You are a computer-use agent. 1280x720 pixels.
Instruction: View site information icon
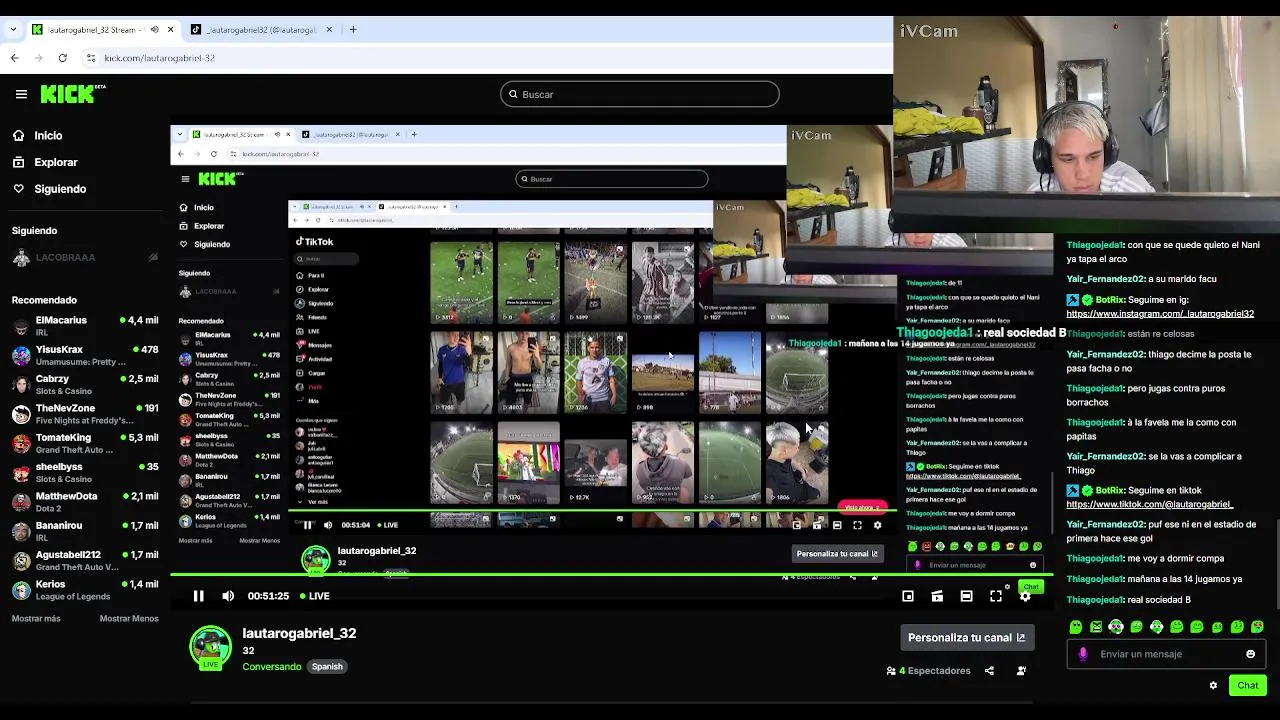[x=91, y=58]
